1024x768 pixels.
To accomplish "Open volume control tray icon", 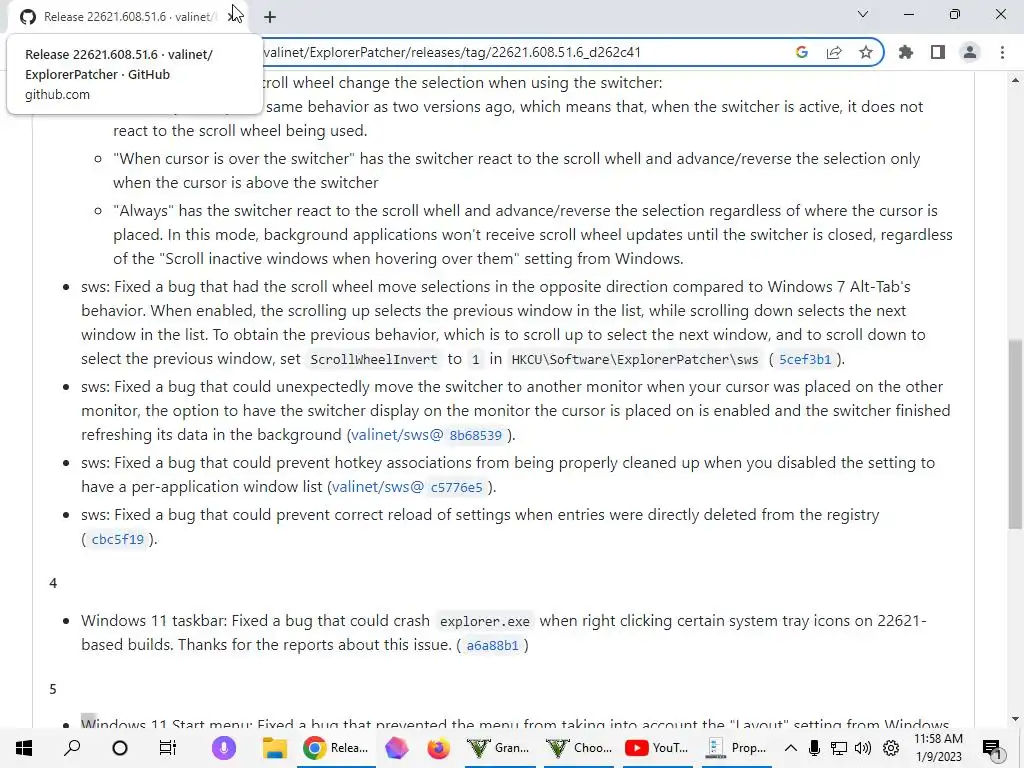I will click(863, 748).
